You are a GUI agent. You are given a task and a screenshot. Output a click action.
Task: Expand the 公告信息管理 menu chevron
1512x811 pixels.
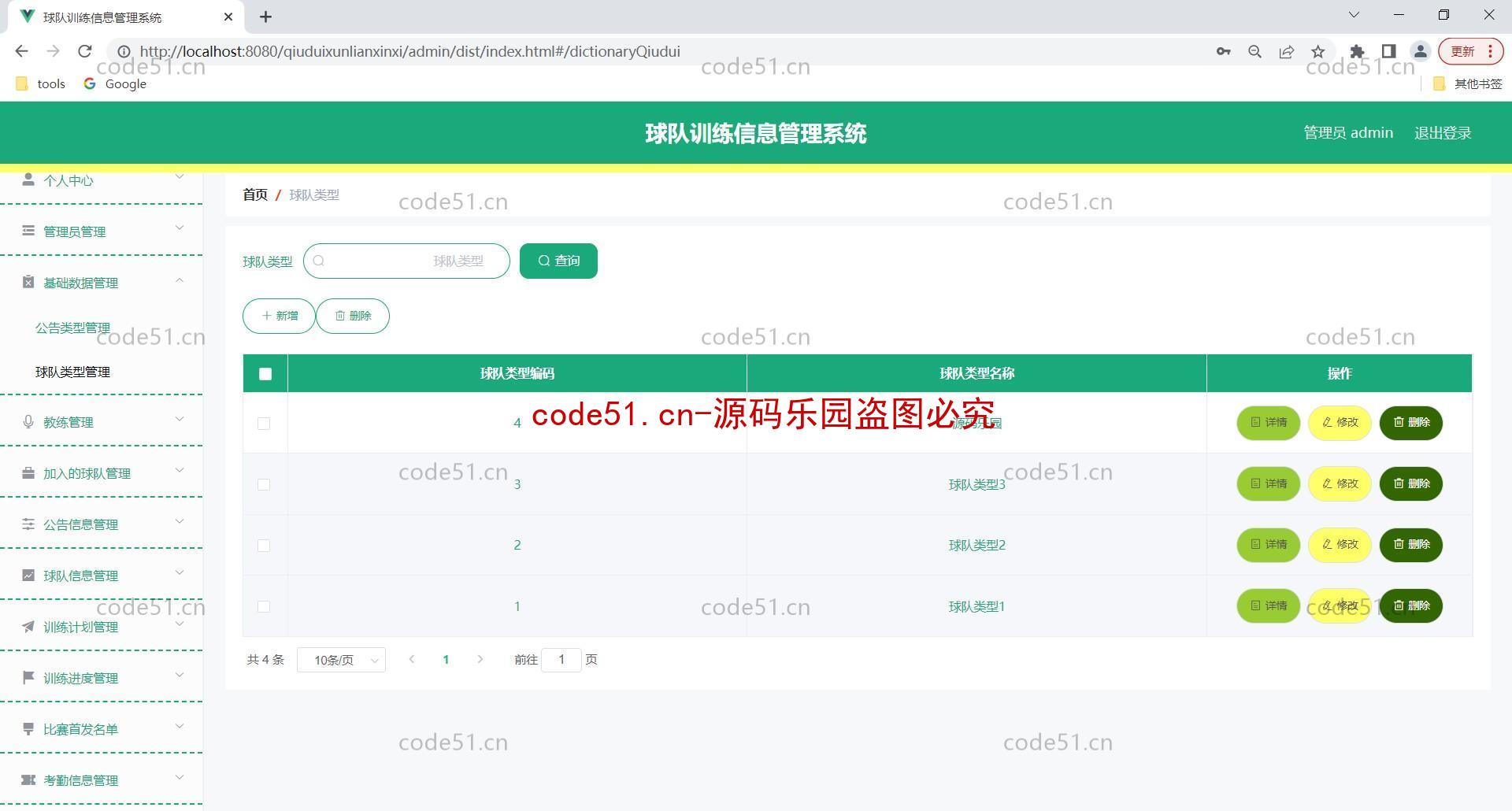[180, 521]
